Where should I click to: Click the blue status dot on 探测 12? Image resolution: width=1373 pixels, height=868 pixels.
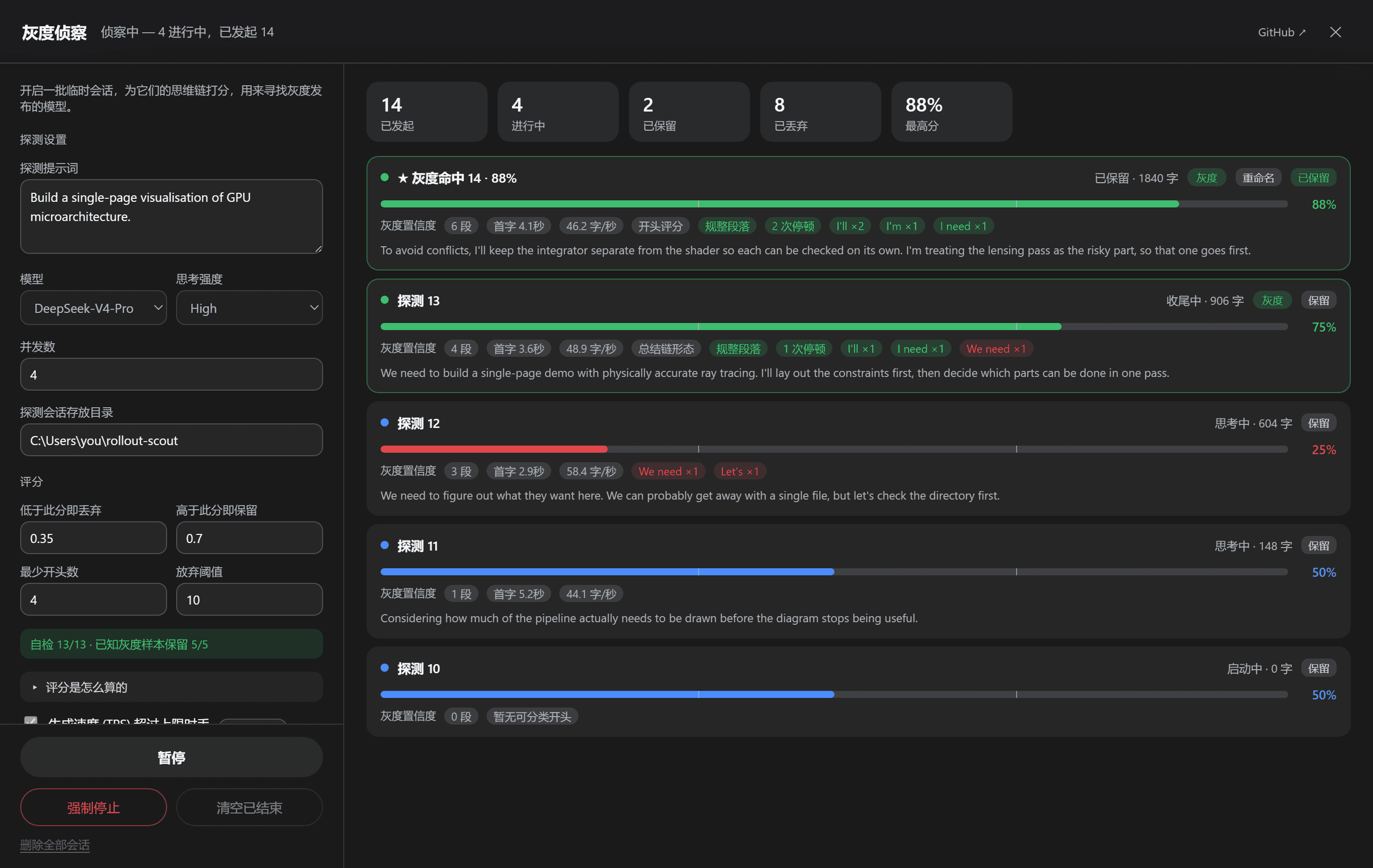click(384, 422)
